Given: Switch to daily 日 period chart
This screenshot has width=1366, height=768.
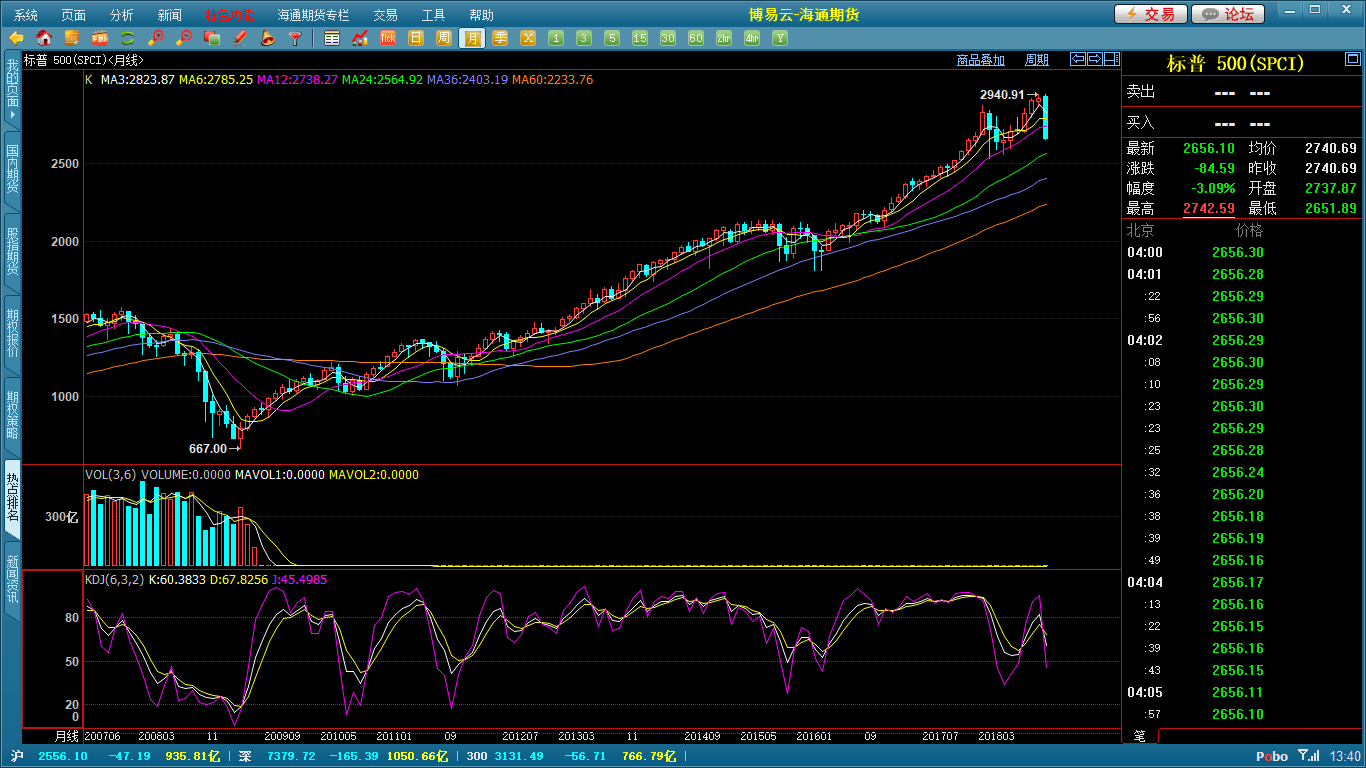Looking at the screenshot, I should (416, 38).
